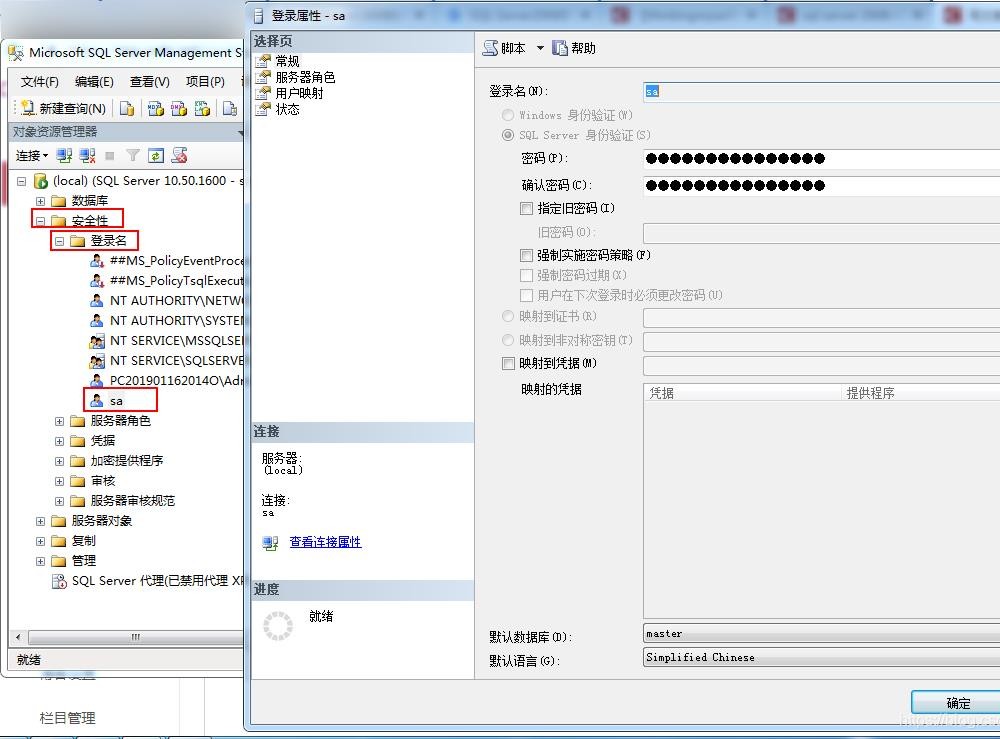The image size is (1000, 739).
Task: Click the connect Object Explorer icon
Action: [x=64, y=155]
